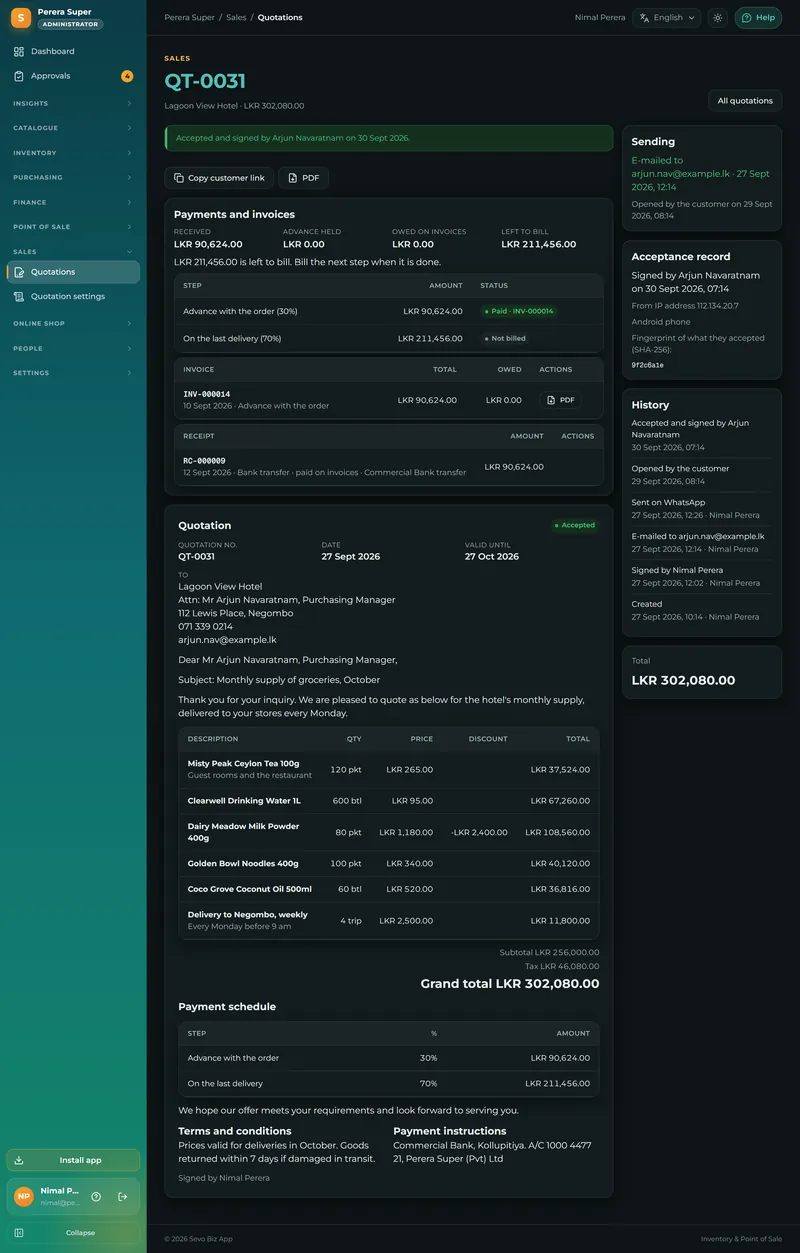Screen dimensions: 800x1253
Task: Click Nimal Perera in the top bar
Action: click(600, 17)
